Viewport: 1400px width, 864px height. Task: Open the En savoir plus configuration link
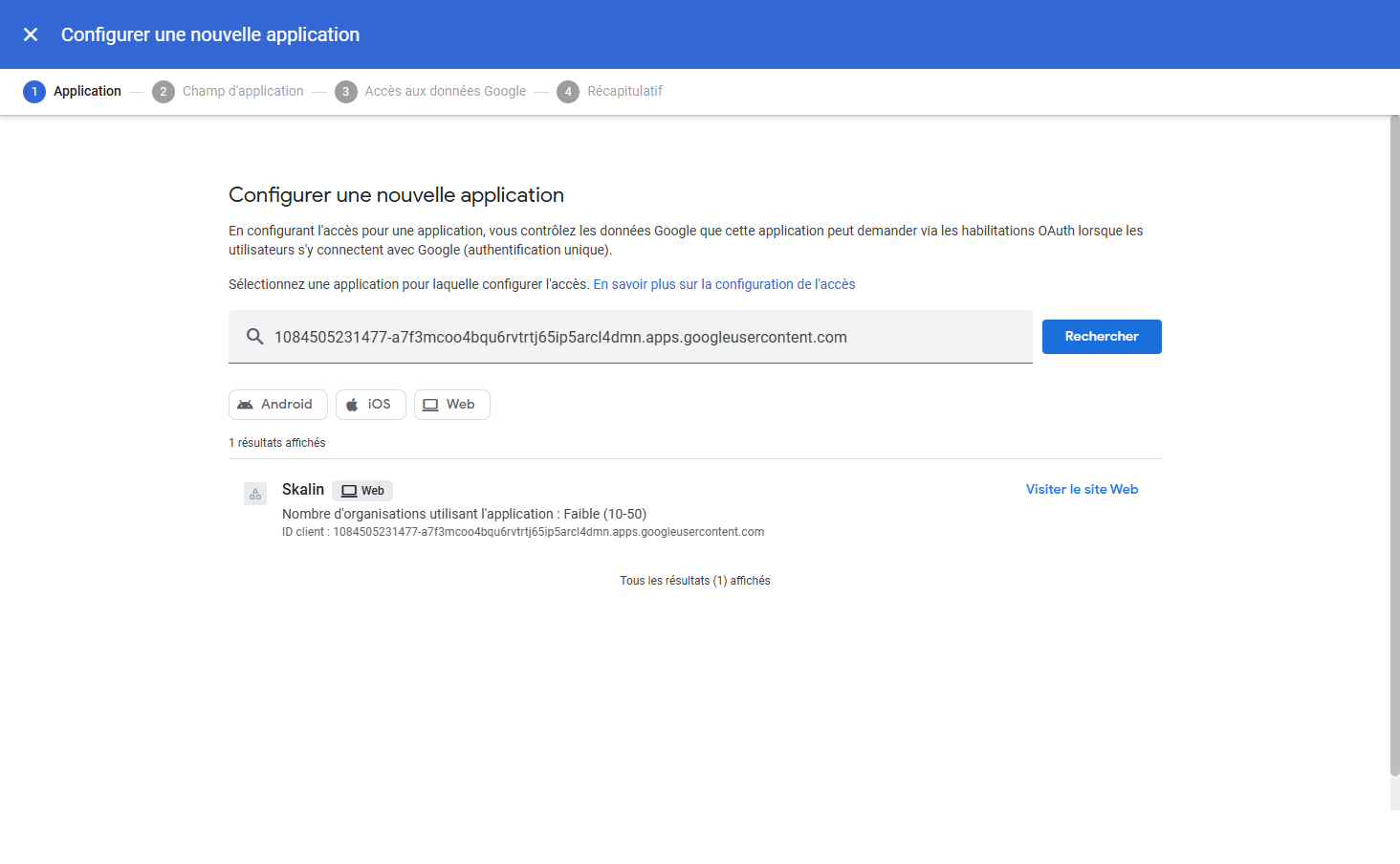[x=724, y=284]
